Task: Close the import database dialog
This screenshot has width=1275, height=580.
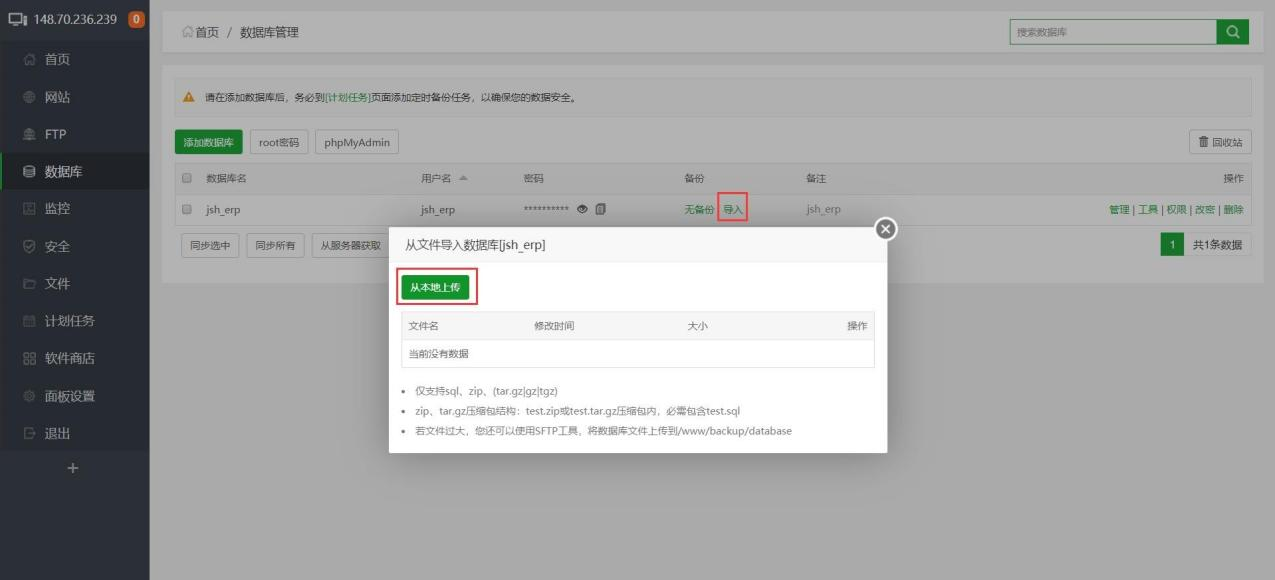Action: [x=885, y=229]
